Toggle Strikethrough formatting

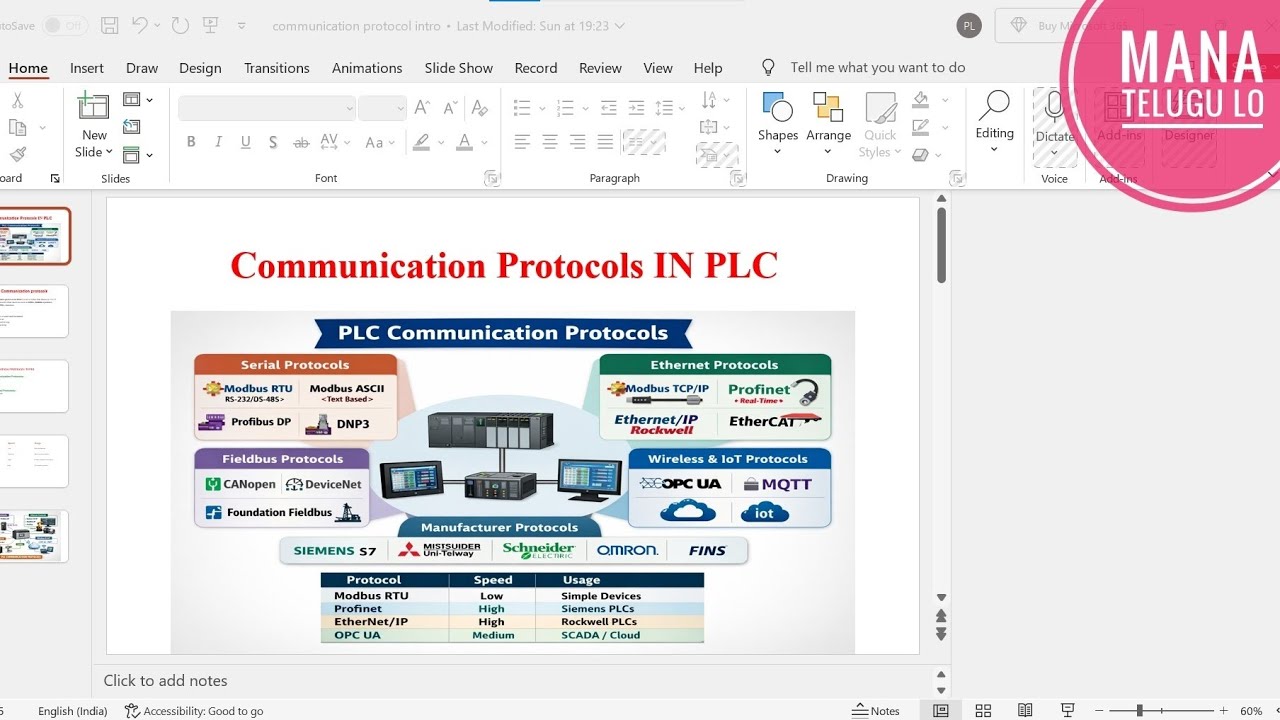tap(301, 142)
